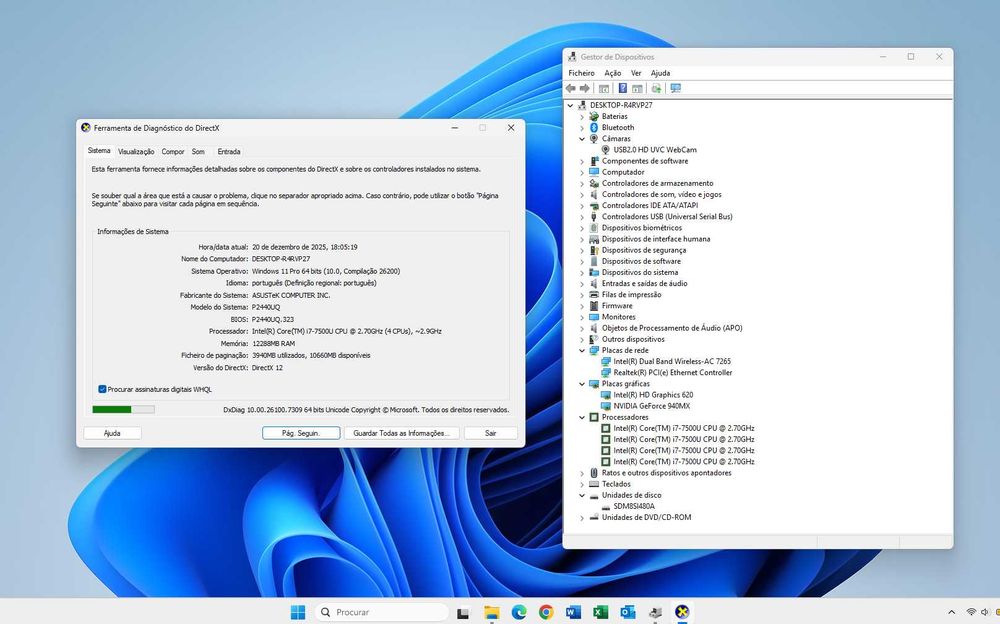
Task: Select the Firmware category label
Action: [617, 306]
